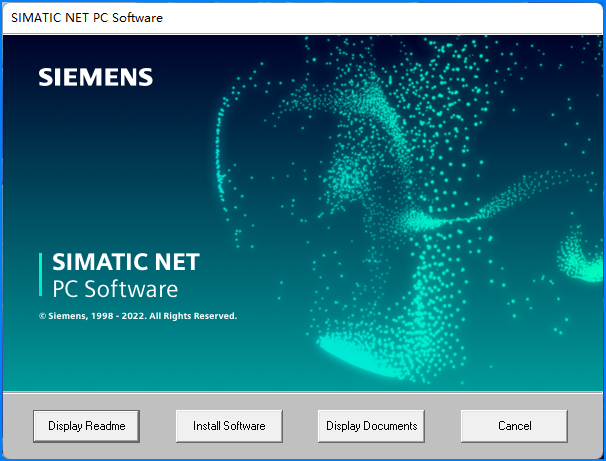Click the Siemens copyright notice text
This screenshot has width=606, height=461.
[x=138, y=316]
